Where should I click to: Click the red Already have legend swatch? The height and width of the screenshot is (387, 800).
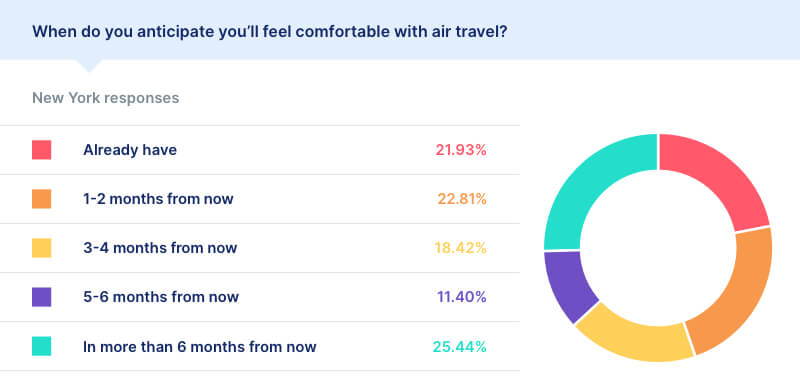click(41, 150)
